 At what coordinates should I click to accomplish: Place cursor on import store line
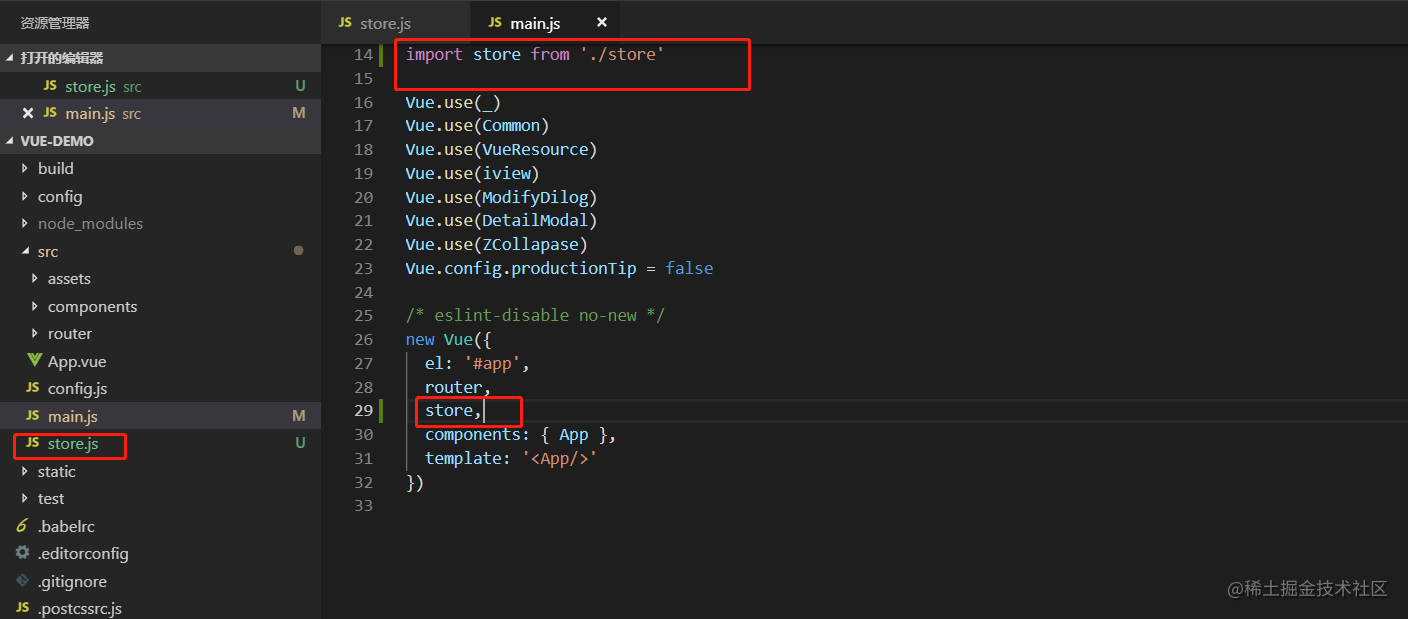click(x=535, y=54)
